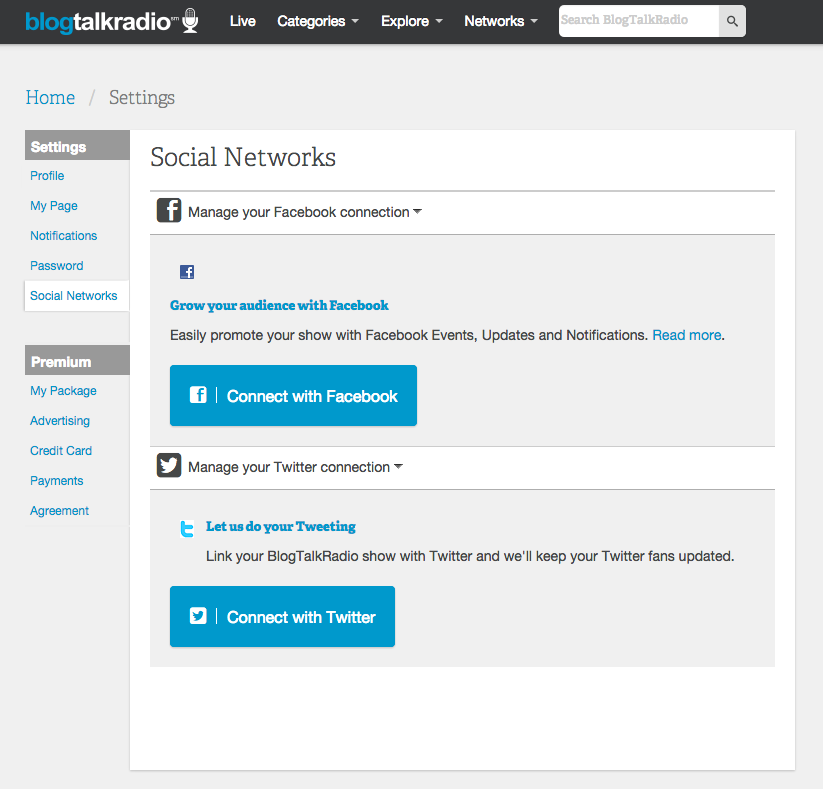Open the Networks dropdown menu
Screen dimensions: 823x789
click(x=501, y=21)
